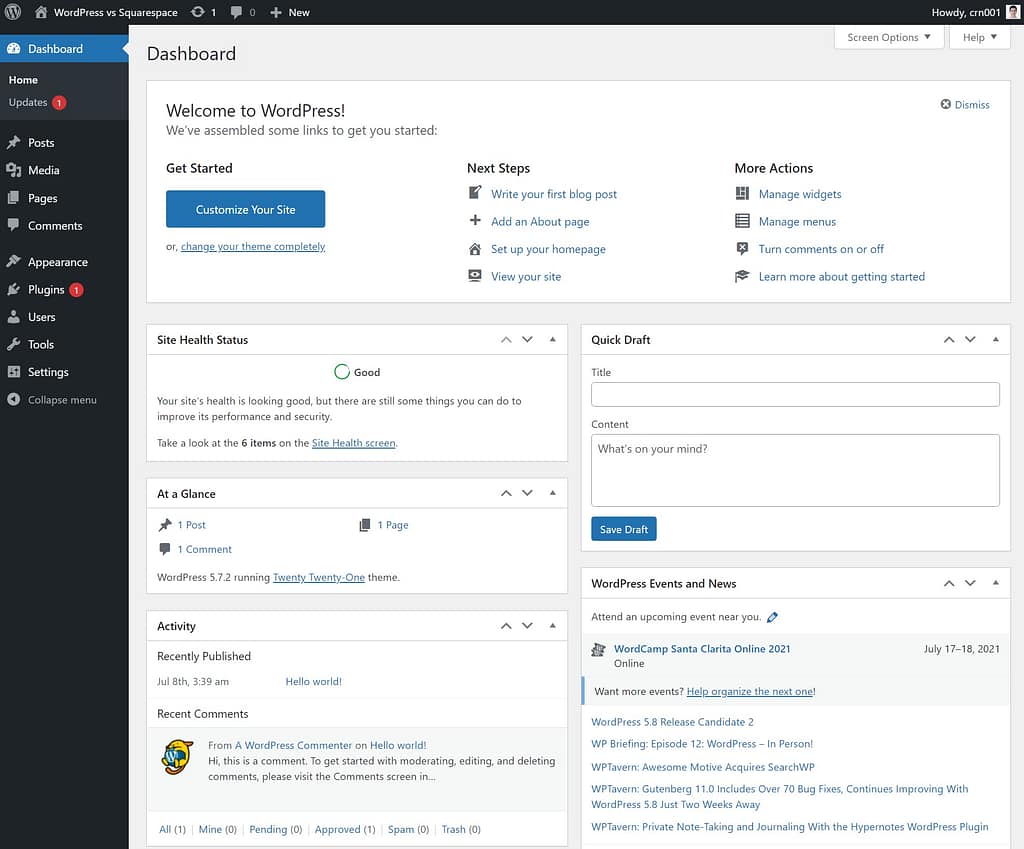This screenshot has width=1024, height=849.
Task: Click the Customize Your Site button
Action: tap(245, 209)
